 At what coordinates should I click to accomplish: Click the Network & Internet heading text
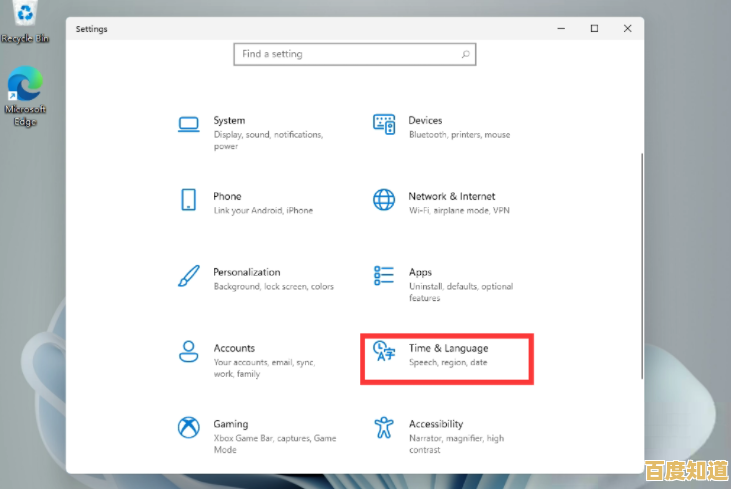pyautogui.click(x=451, y=196)
